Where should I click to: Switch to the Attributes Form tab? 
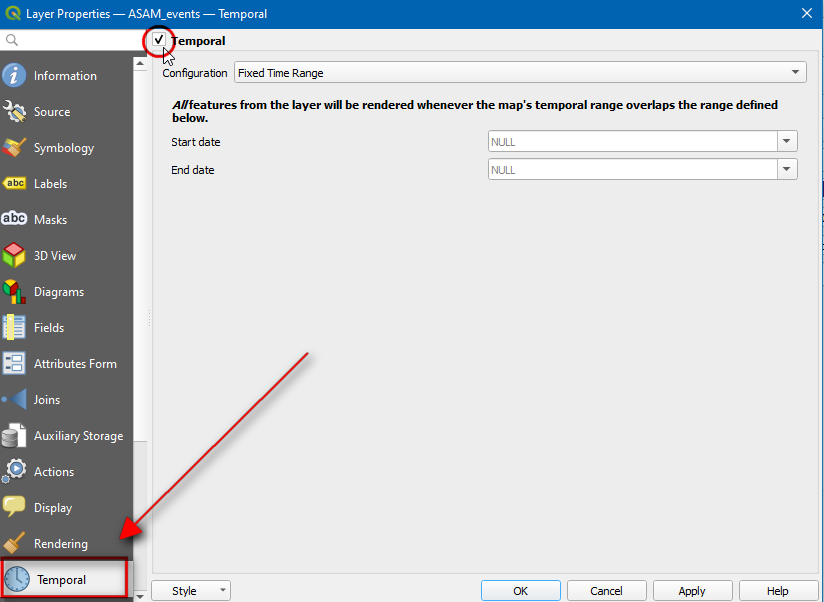[75, 364]
